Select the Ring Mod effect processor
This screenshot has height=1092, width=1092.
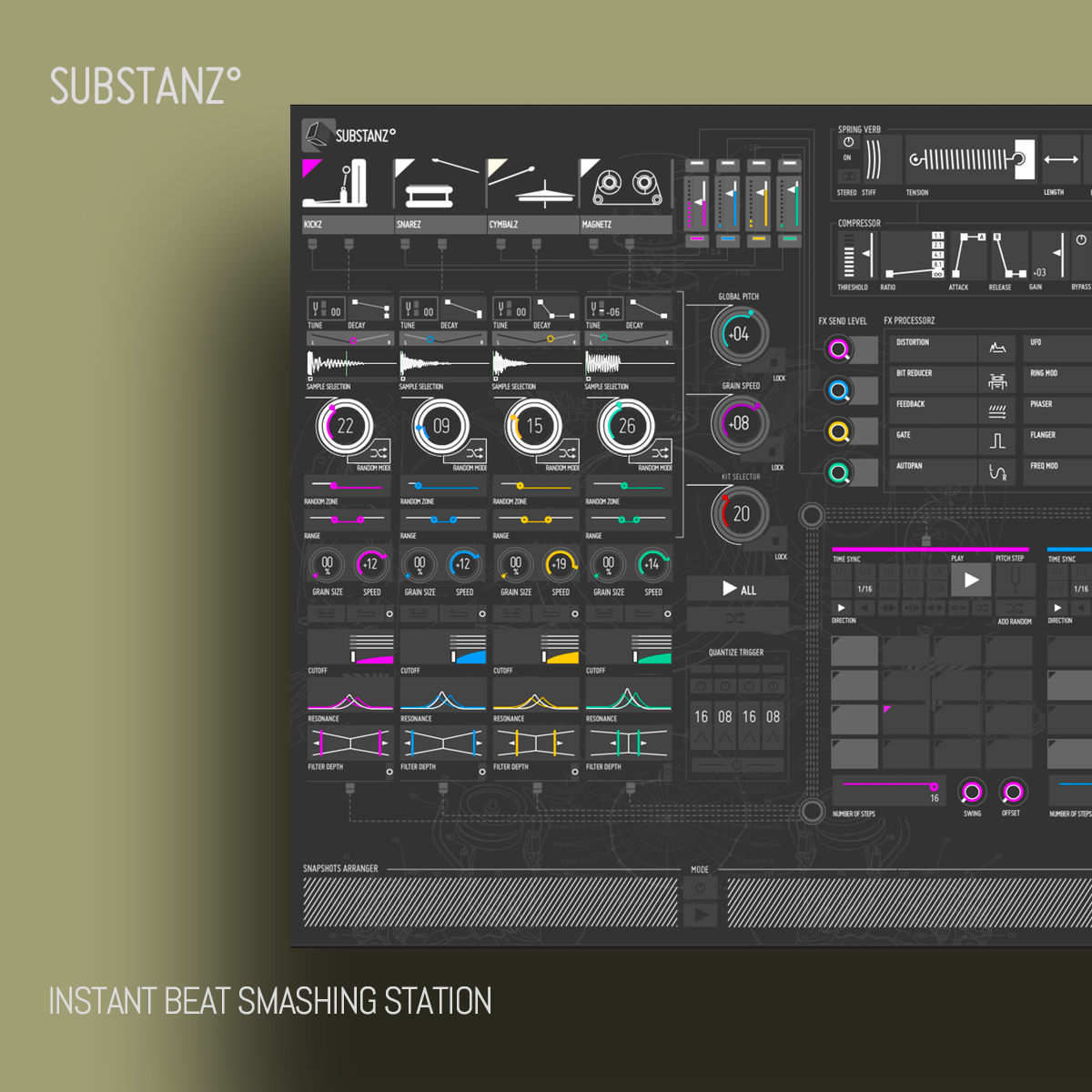(x=1057, y=379)
